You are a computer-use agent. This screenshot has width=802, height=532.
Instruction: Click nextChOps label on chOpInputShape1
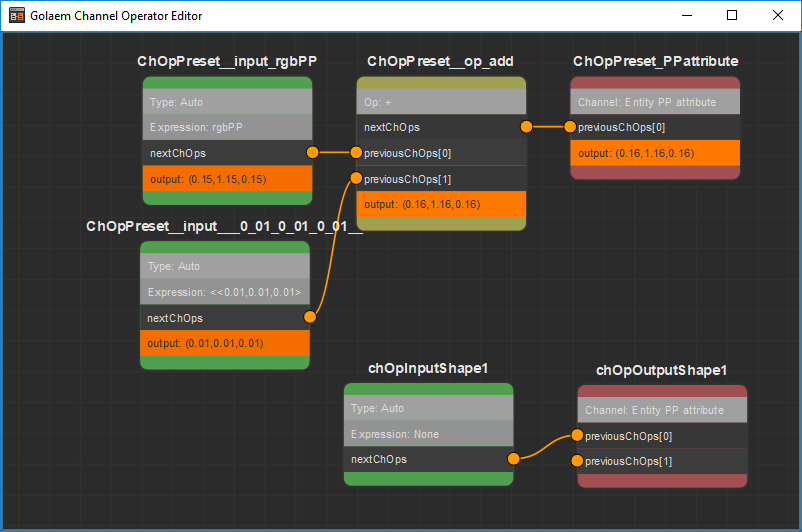[x=379, y=459]
